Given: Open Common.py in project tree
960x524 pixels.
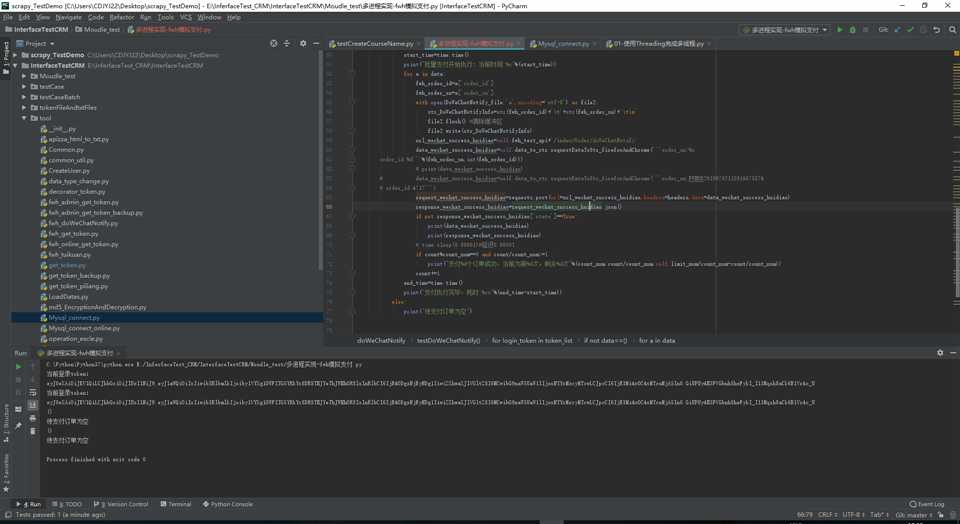Looking at the screenshot, I should (x=66, y=149).
